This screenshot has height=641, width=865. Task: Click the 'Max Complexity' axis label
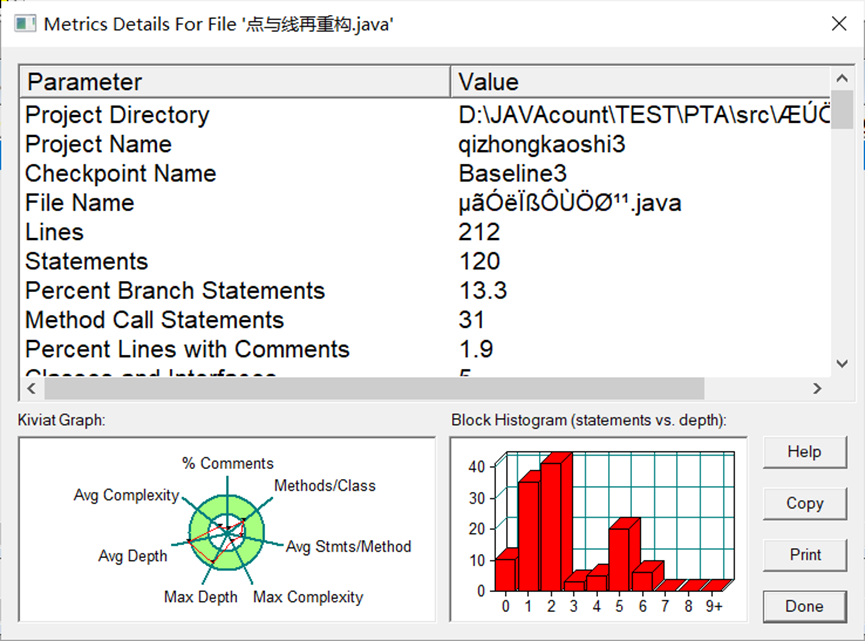coord(308,597)
